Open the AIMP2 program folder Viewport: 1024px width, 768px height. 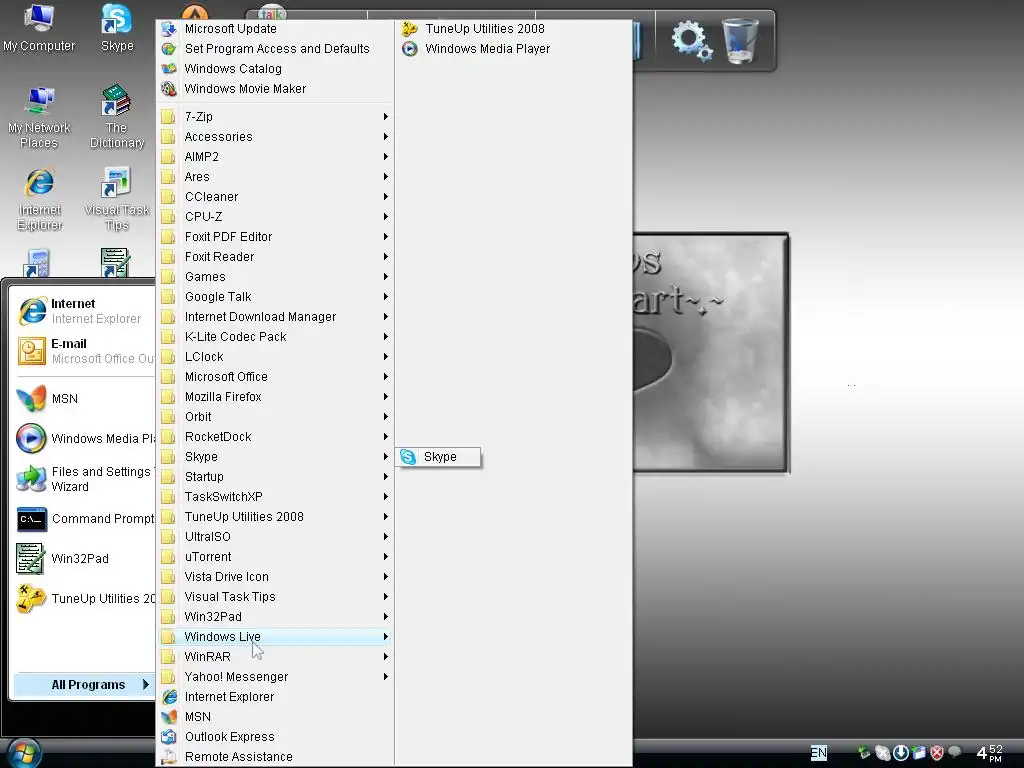pos(276,157)
